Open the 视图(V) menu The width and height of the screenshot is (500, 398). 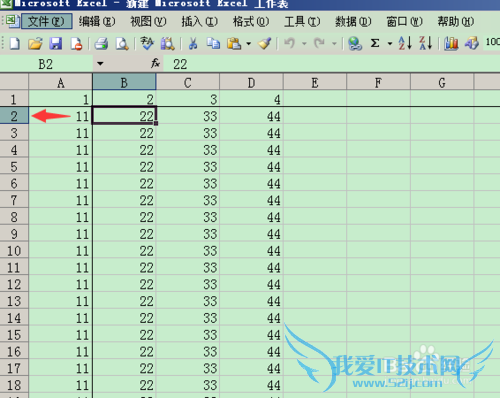[x=148, y=22]
